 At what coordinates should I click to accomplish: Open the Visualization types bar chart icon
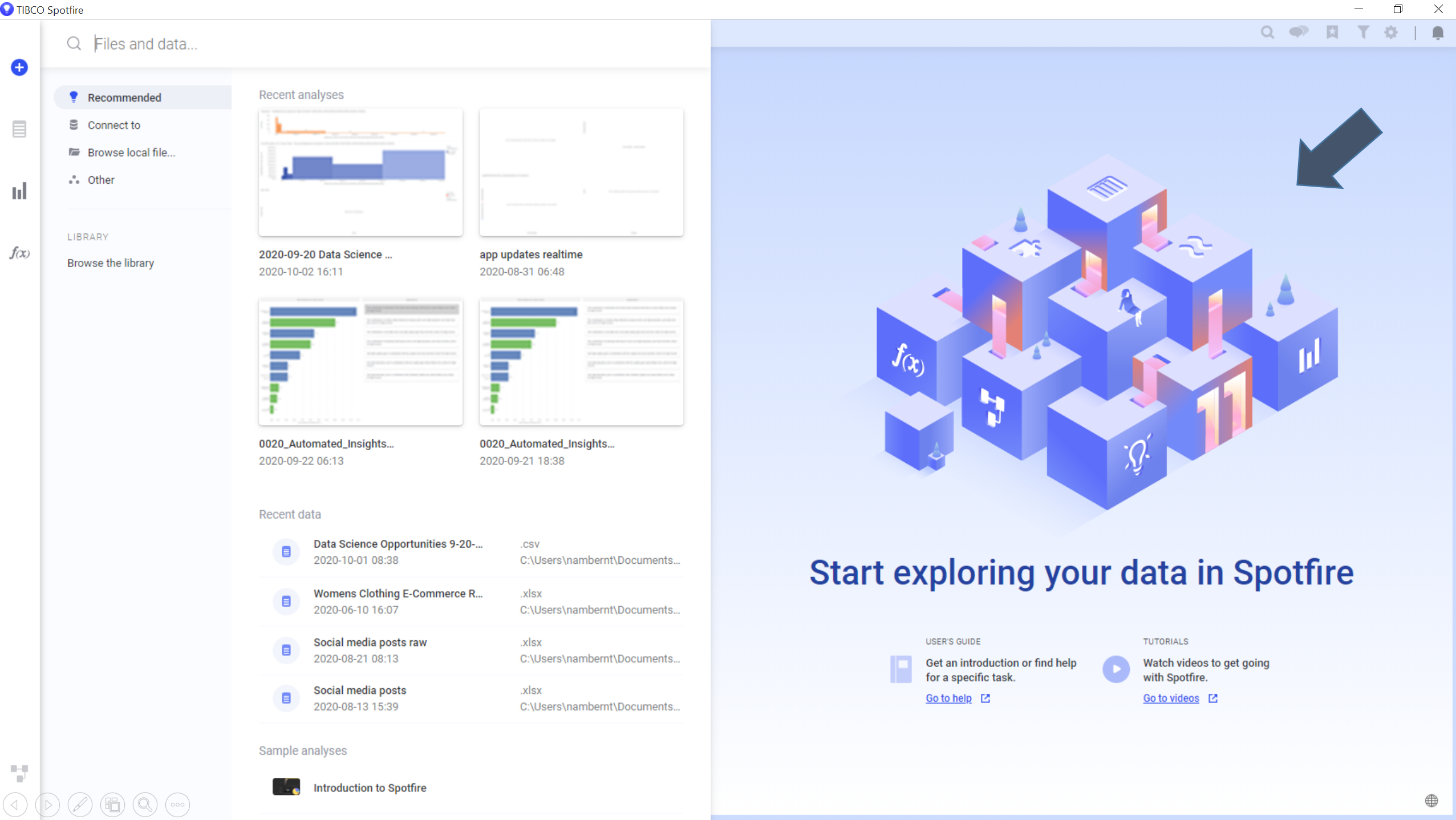click(x=19, y=191)
